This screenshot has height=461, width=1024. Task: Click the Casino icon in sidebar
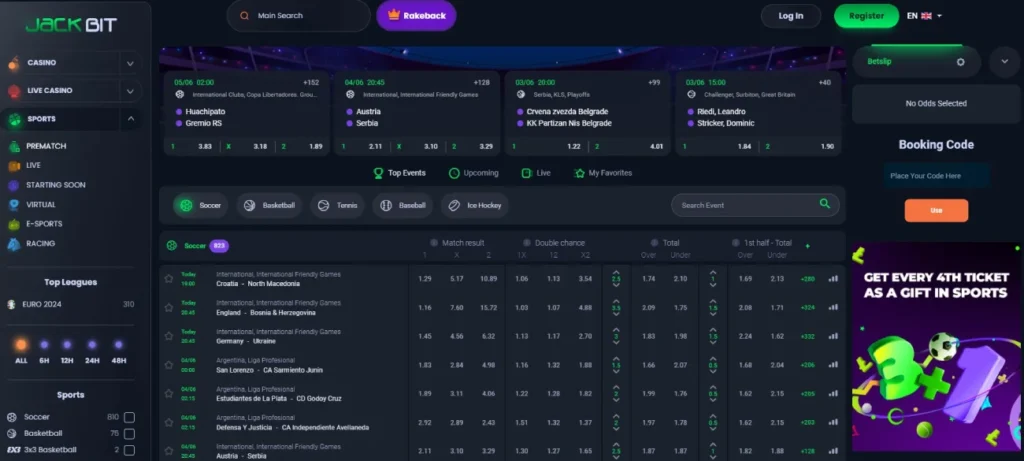14,63
